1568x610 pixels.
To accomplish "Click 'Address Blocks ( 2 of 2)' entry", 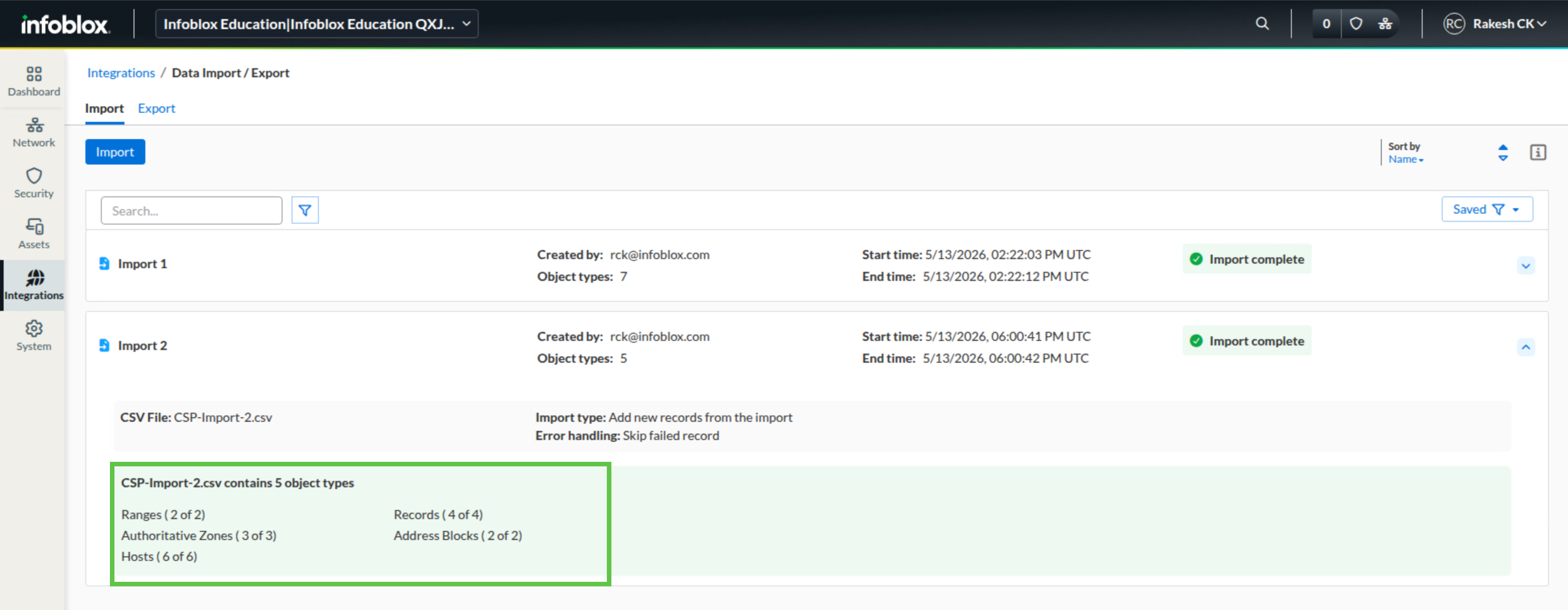I will point(458,535).
